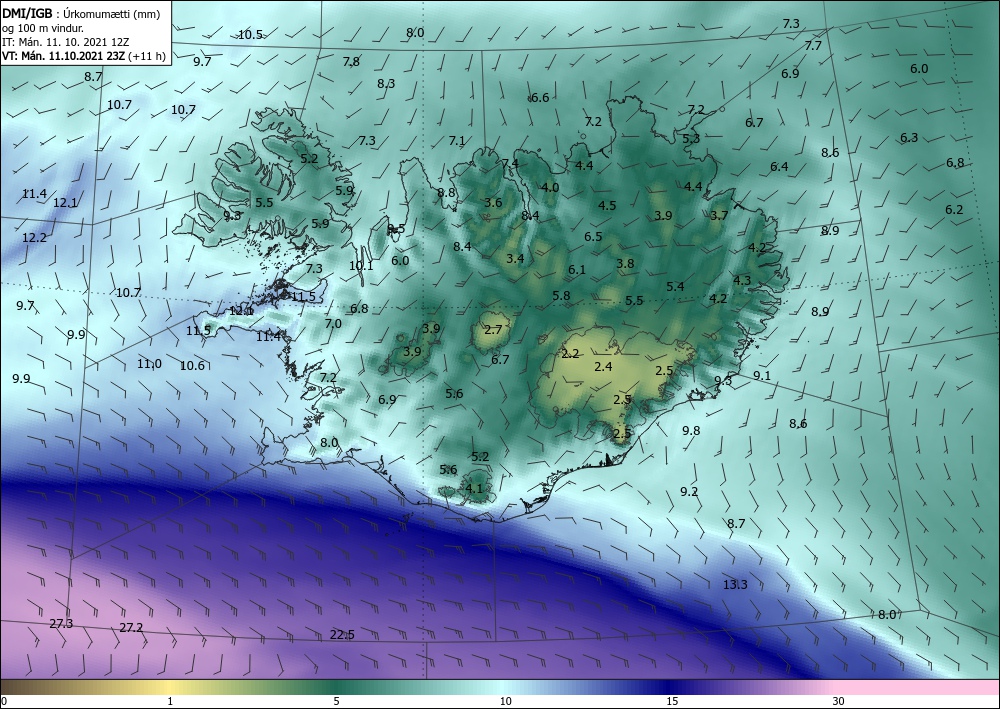
Task: Click the 9.2 value on the map
Action: (689, 492)
